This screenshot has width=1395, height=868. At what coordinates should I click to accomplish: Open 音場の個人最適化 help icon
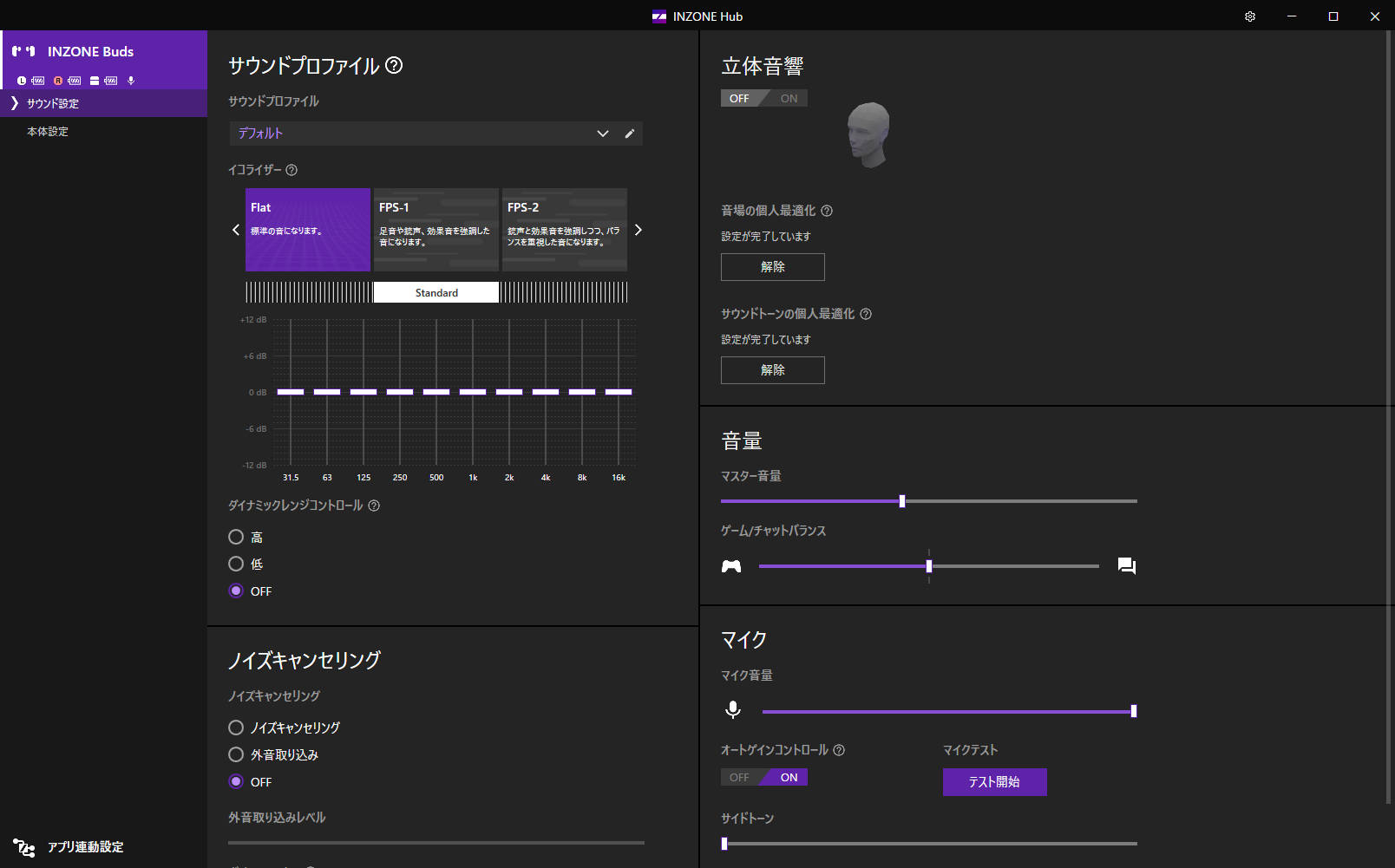(827, 211)
